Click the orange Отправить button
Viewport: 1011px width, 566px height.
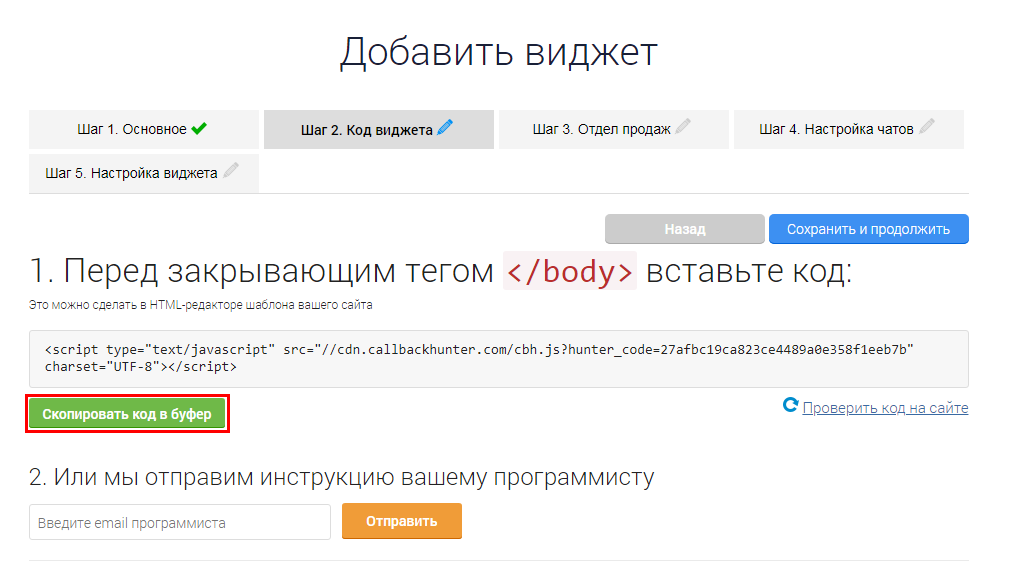402,521
